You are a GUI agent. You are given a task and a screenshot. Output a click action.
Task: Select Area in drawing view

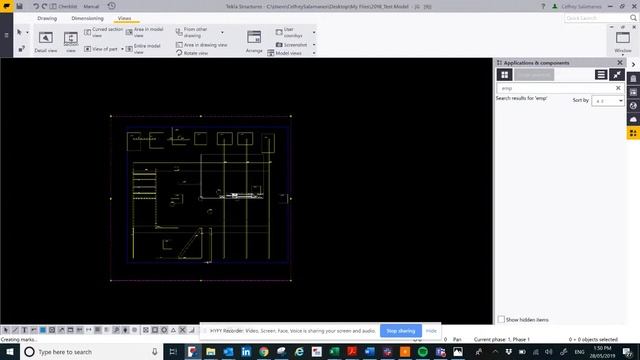click(202, 45)
